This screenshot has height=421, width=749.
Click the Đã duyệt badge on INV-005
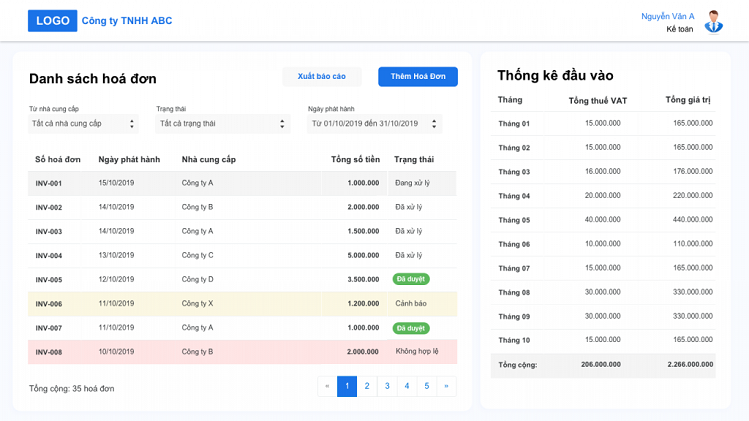pyautogui.click(x=410, y=280)
